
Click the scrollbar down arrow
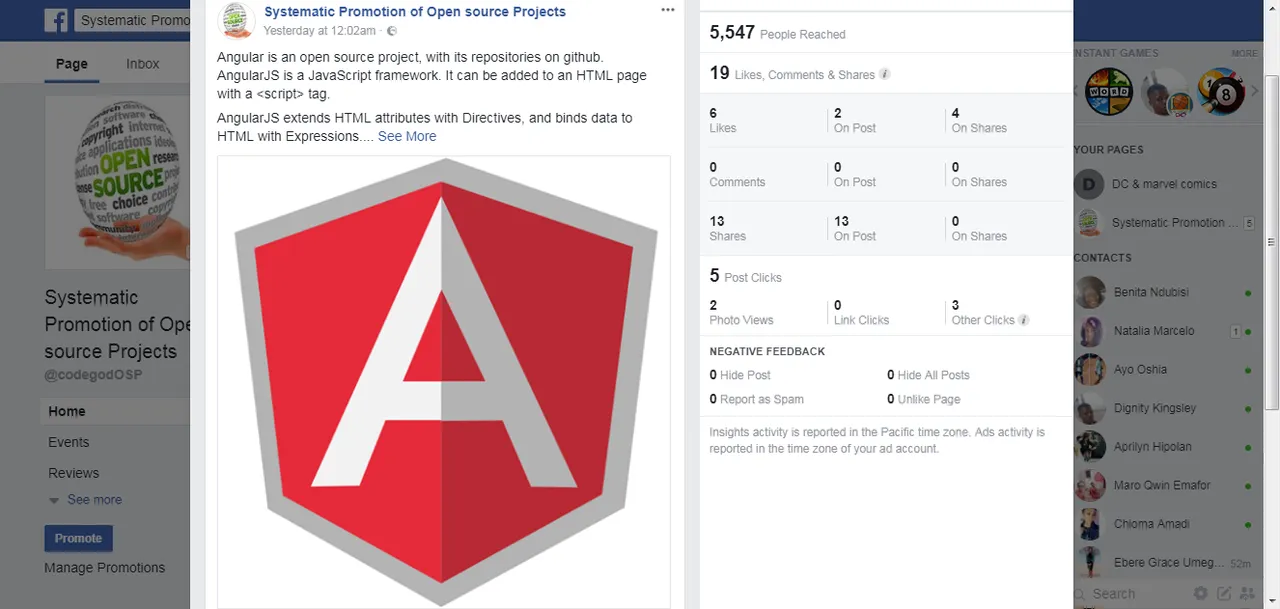(x=1271, y=601)
